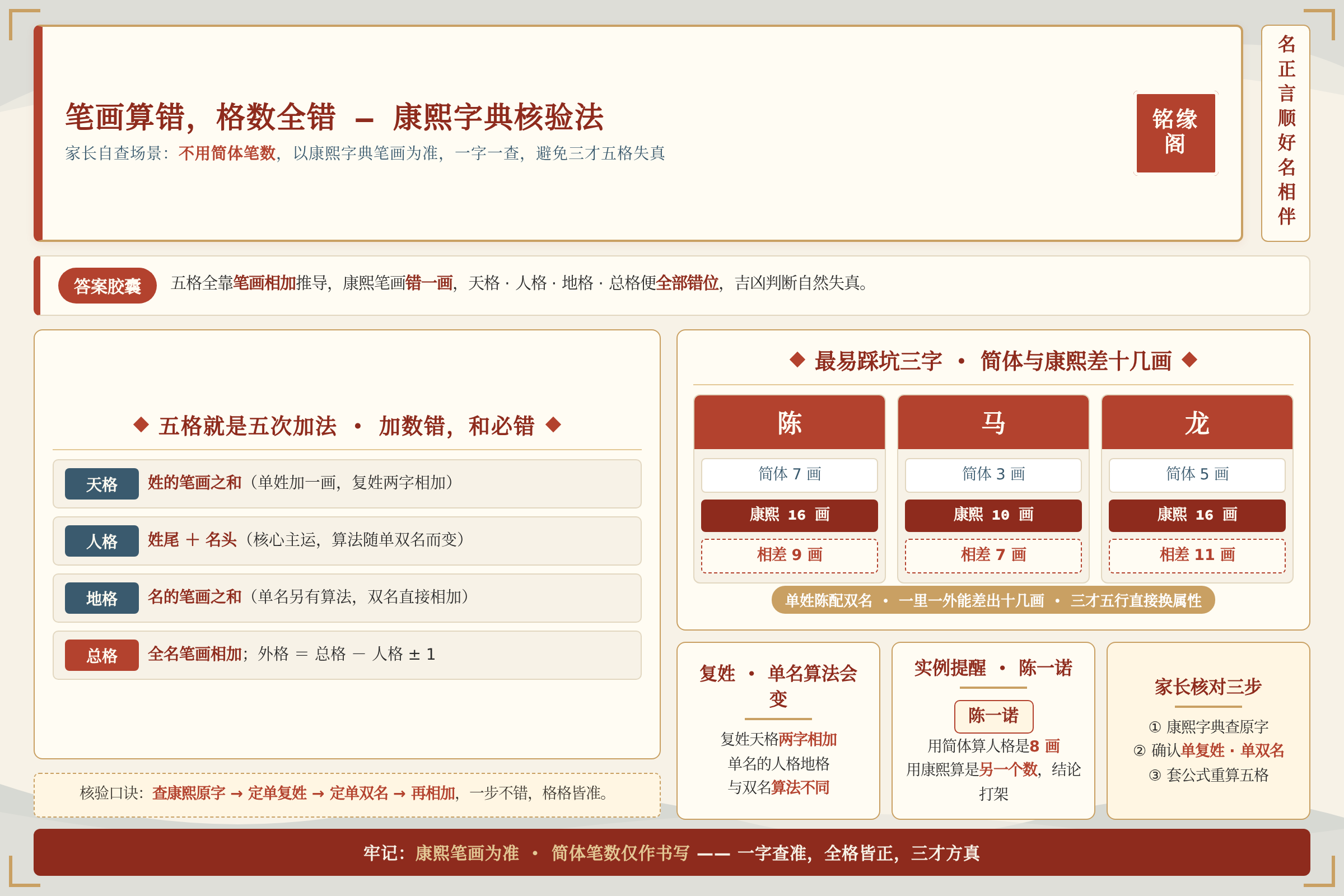Click the 马 character card header
Viewport: 1344px width, 896px height.
pos(993,422)
